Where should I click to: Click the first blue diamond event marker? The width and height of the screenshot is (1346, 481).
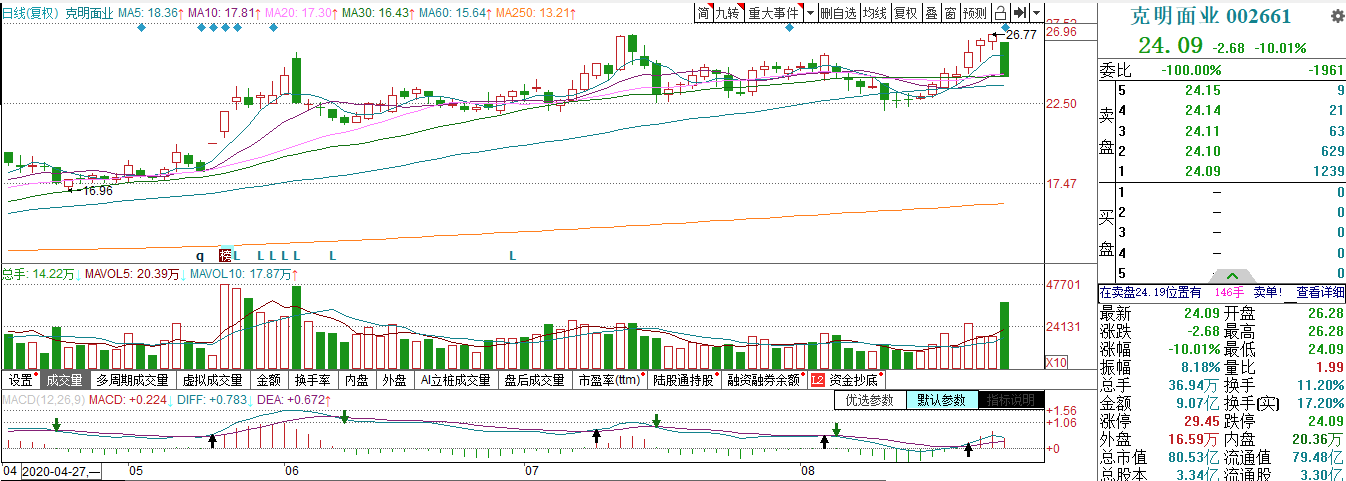[141, 27]
